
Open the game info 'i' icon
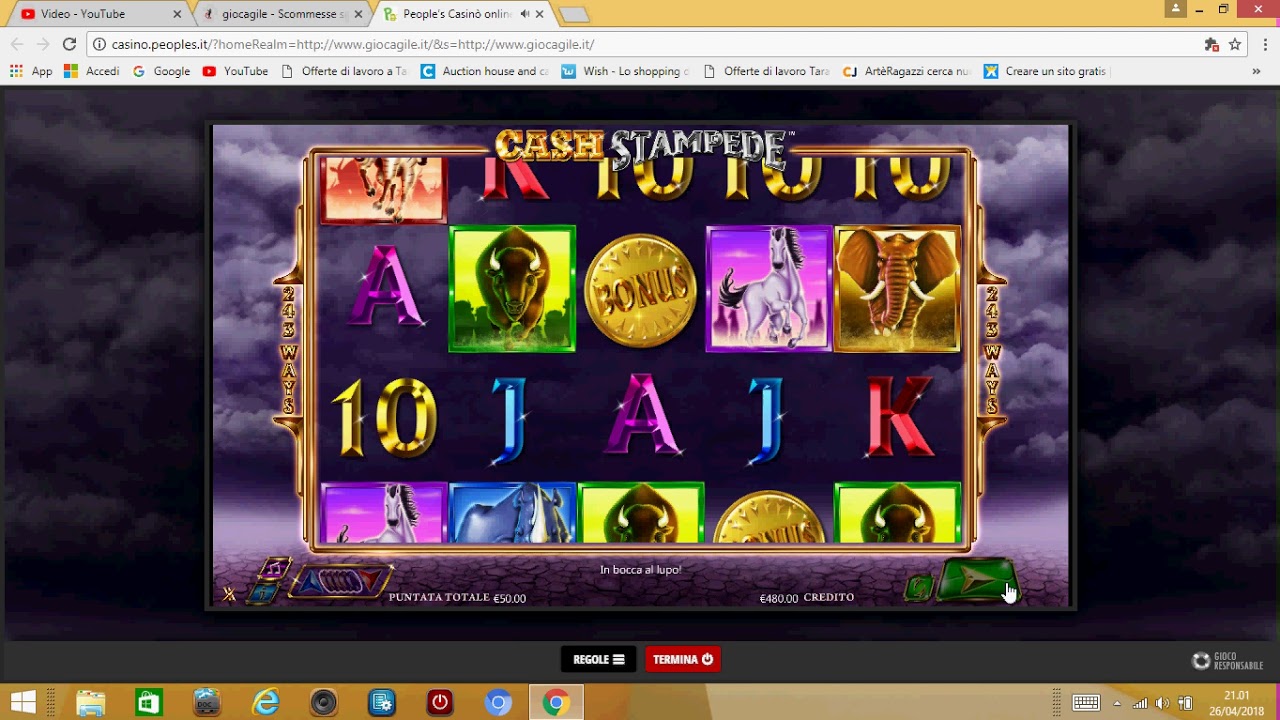pyautogui.click(x=264, y=593)
